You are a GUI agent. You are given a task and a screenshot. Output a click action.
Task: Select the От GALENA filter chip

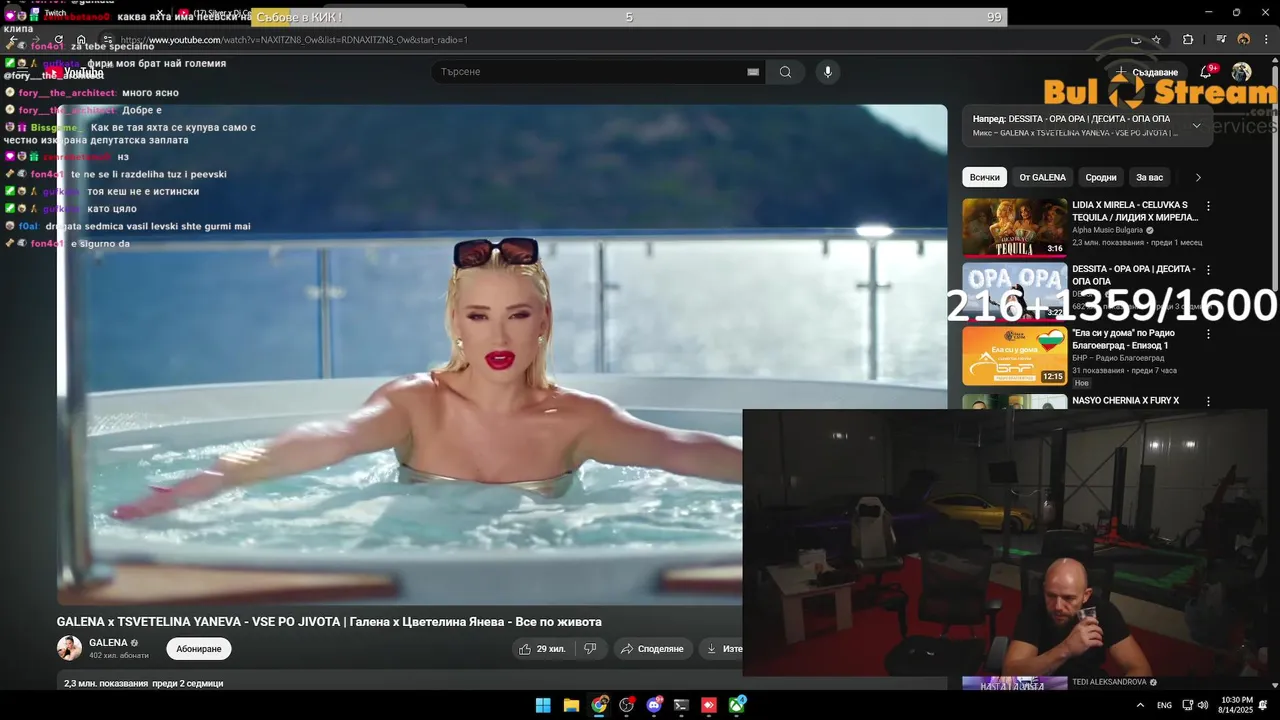pyautogui.click(x=1042, y=177)
